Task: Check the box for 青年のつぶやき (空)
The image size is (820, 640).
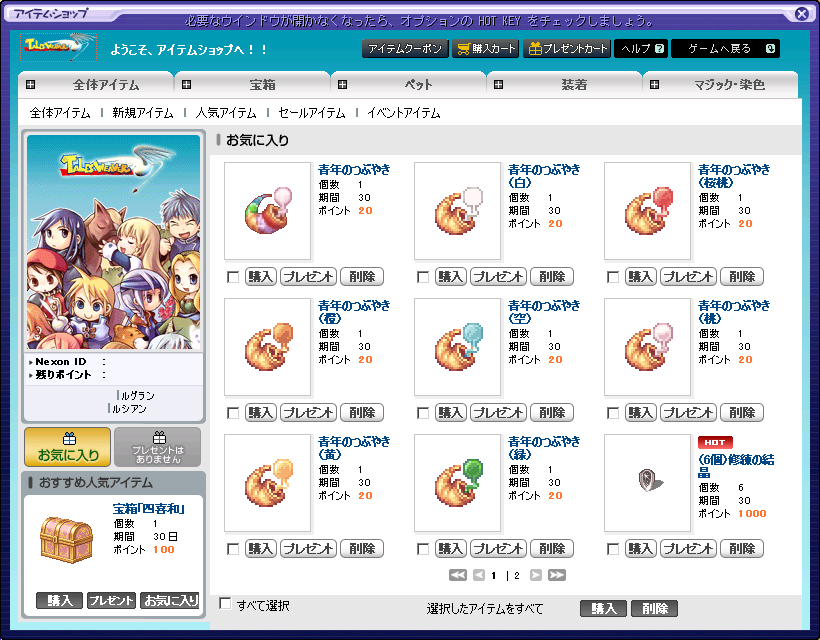Action: (423, 413)
